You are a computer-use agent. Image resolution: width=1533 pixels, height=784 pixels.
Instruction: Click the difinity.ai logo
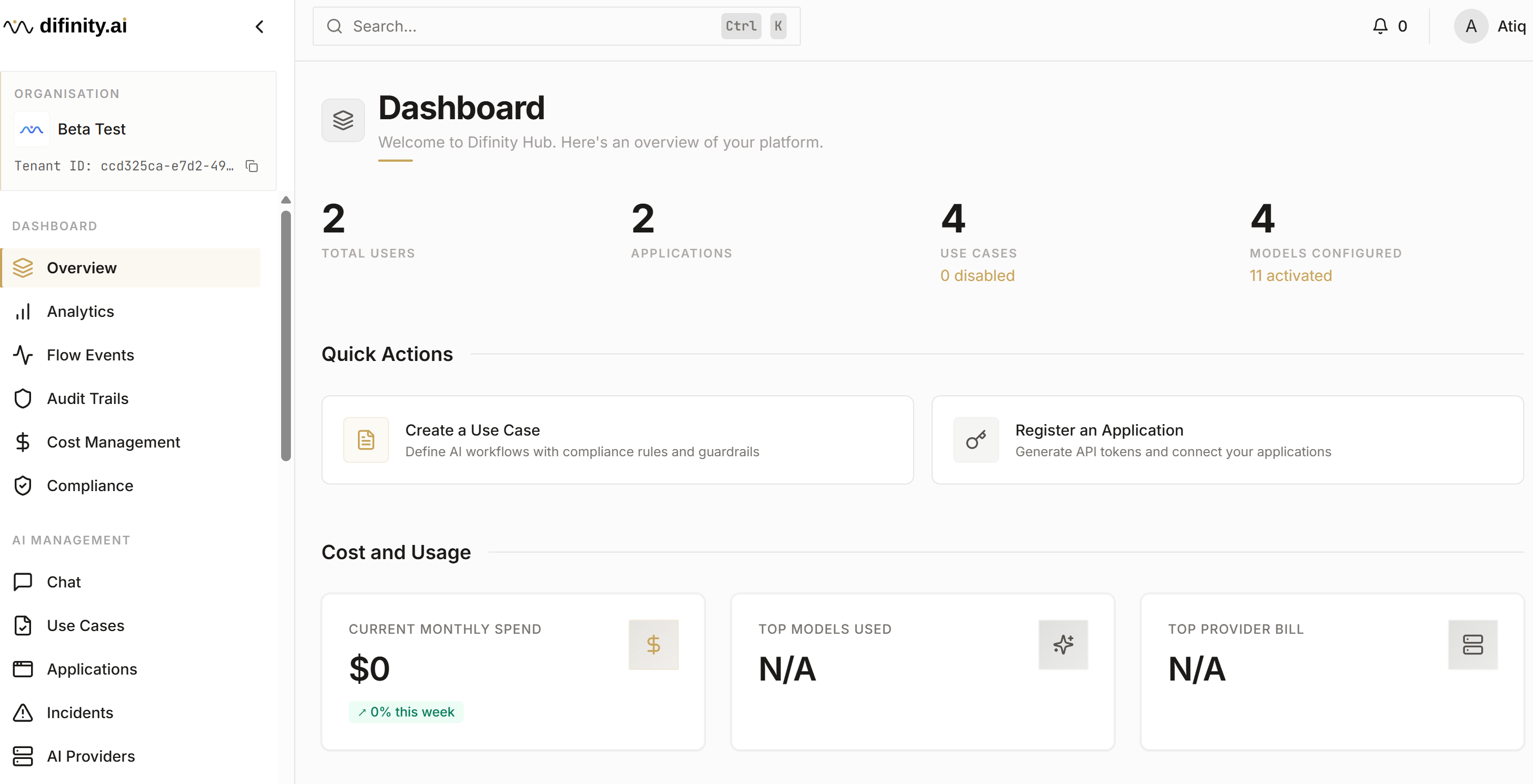click(65, 26)
